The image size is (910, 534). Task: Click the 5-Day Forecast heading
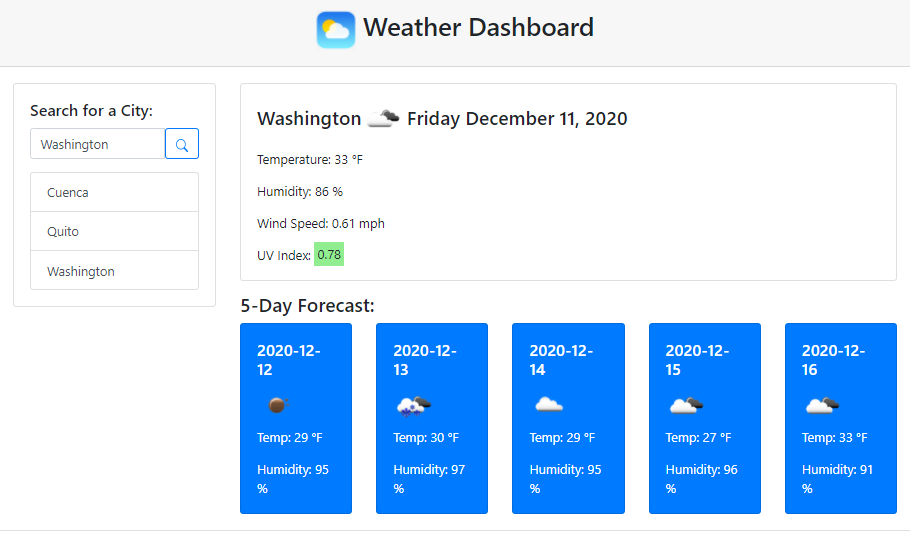coord(307,305)
